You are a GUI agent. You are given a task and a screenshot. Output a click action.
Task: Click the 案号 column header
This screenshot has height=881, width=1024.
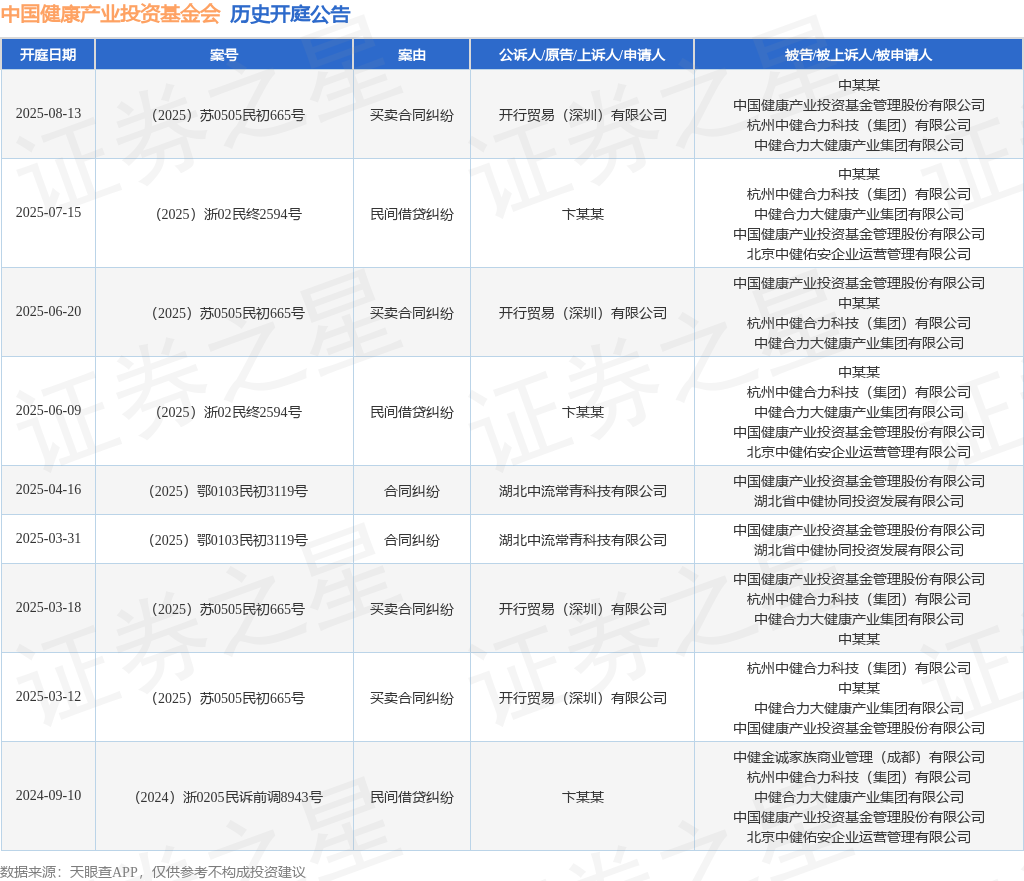click(x=224, y=55)
